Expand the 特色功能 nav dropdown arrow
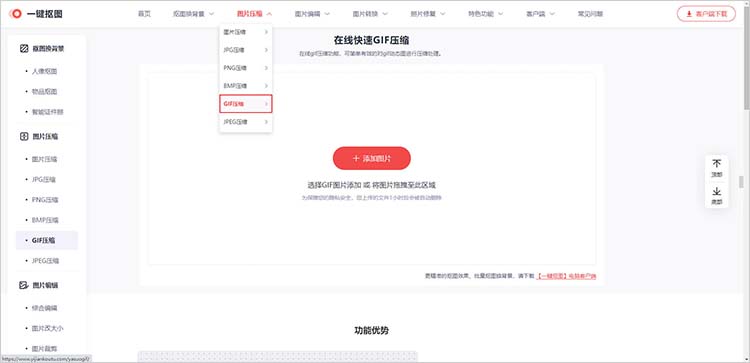The width and height of the screenshot is (750, 363). click(500, 14)
